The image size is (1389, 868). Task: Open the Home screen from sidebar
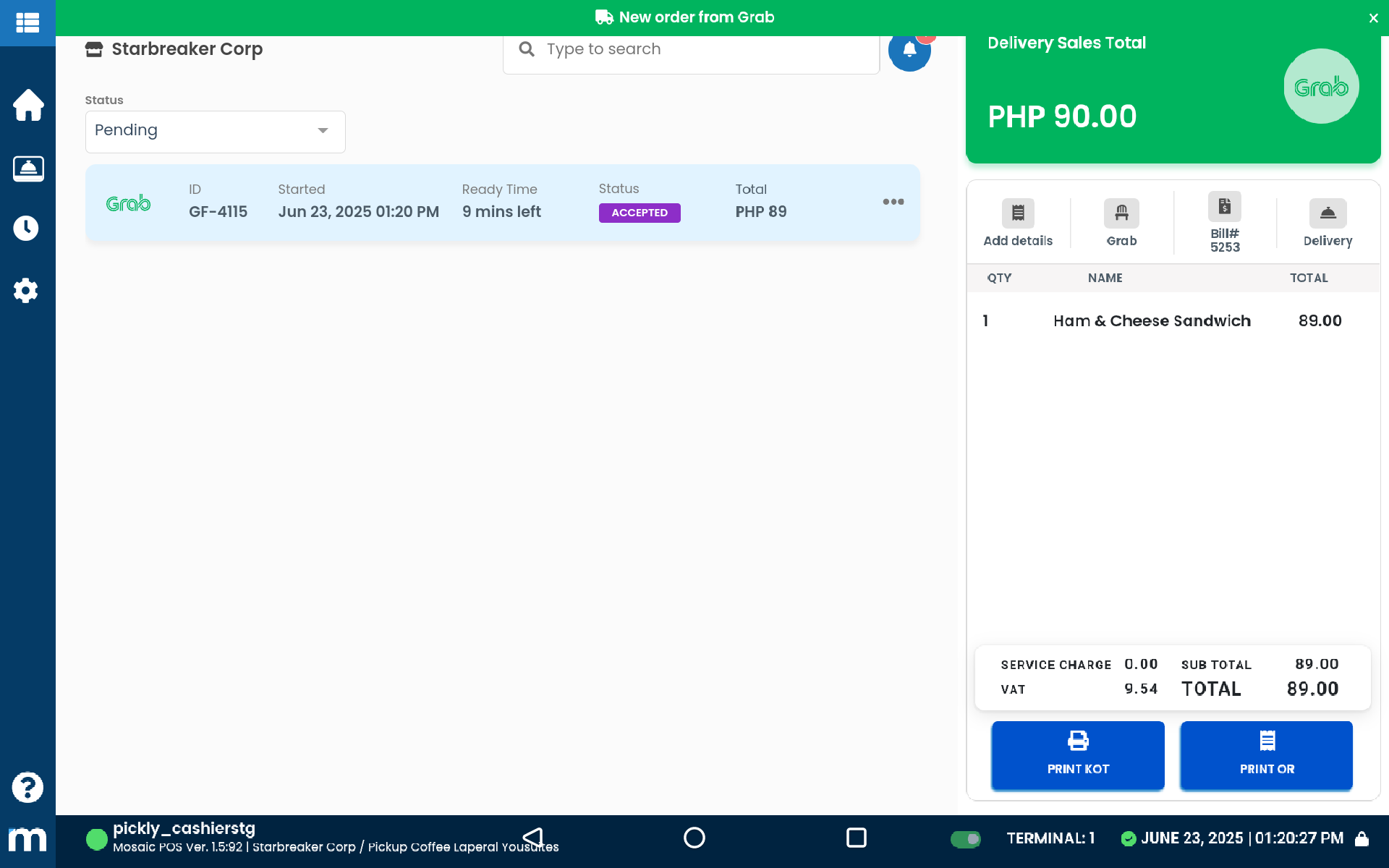[x=27, y=105]
